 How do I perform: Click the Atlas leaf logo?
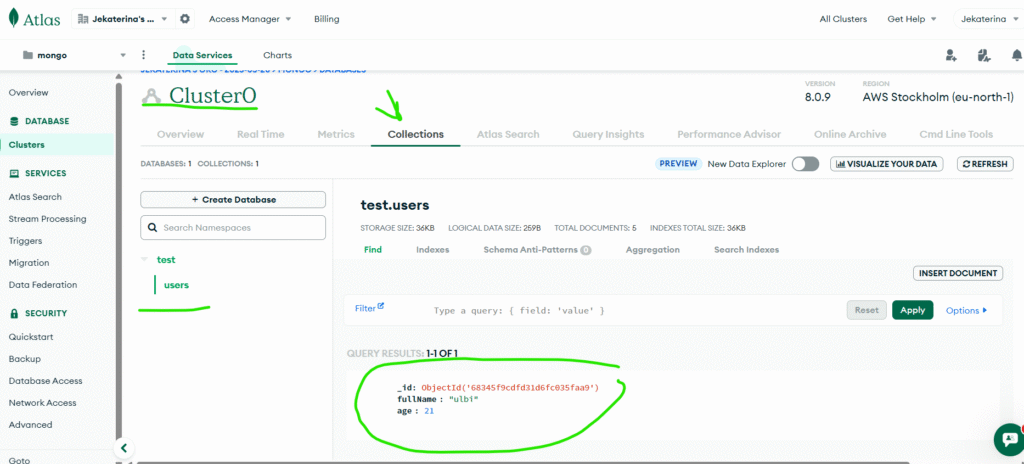point(14,18)
